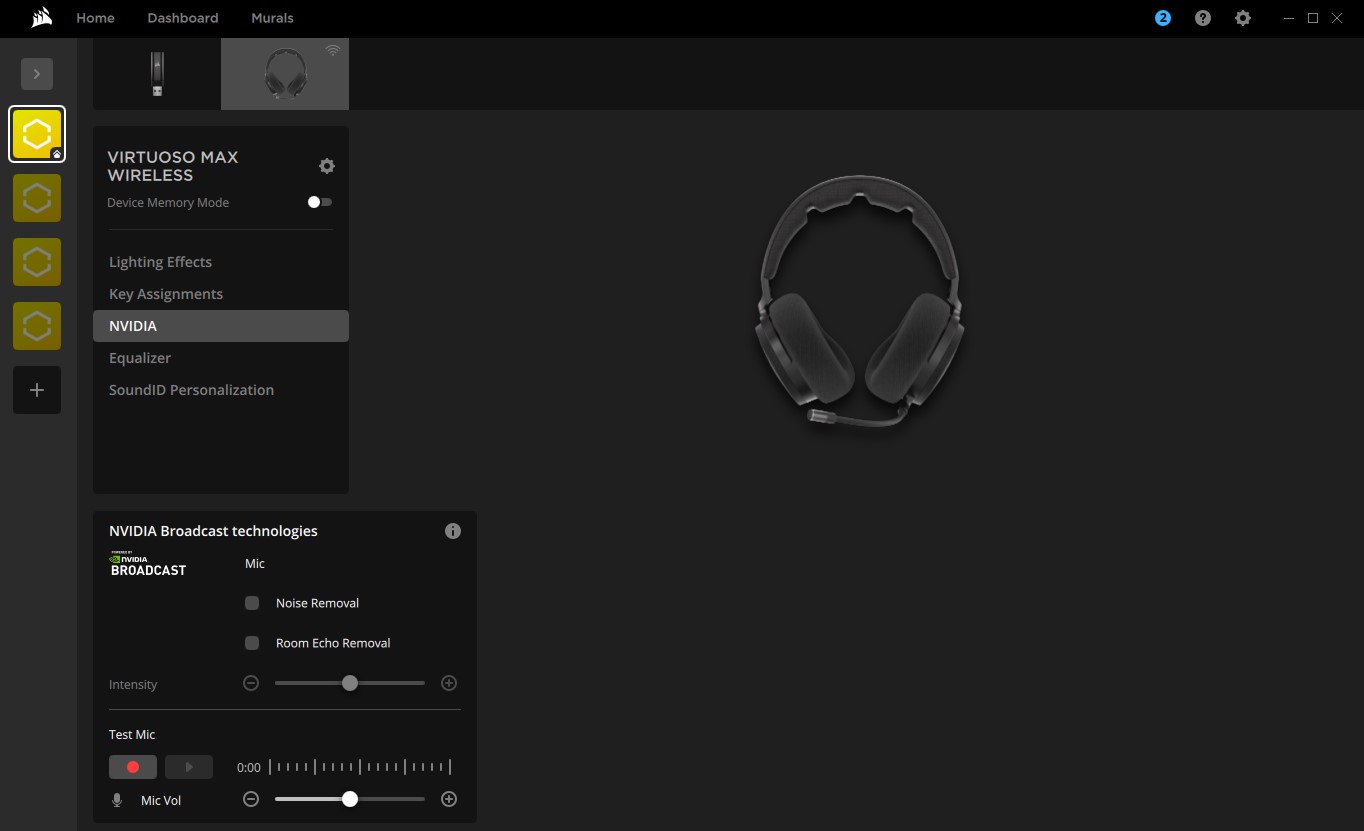Show NVIDIA Broadcast technologies info
This screenshot has width=1364, height=831.
[x=453, y=531]
